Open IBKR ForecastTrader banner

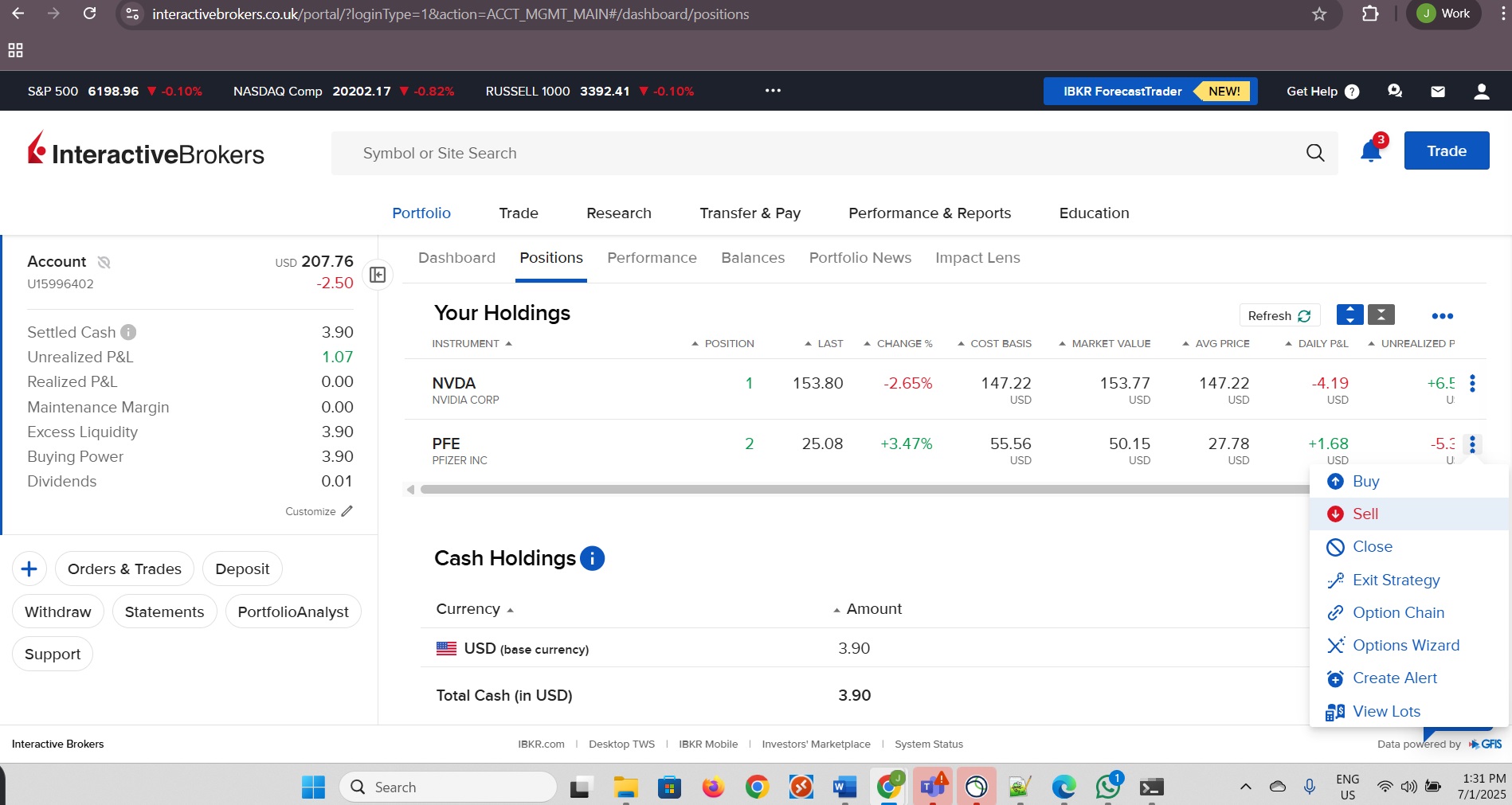(1150, 92)
